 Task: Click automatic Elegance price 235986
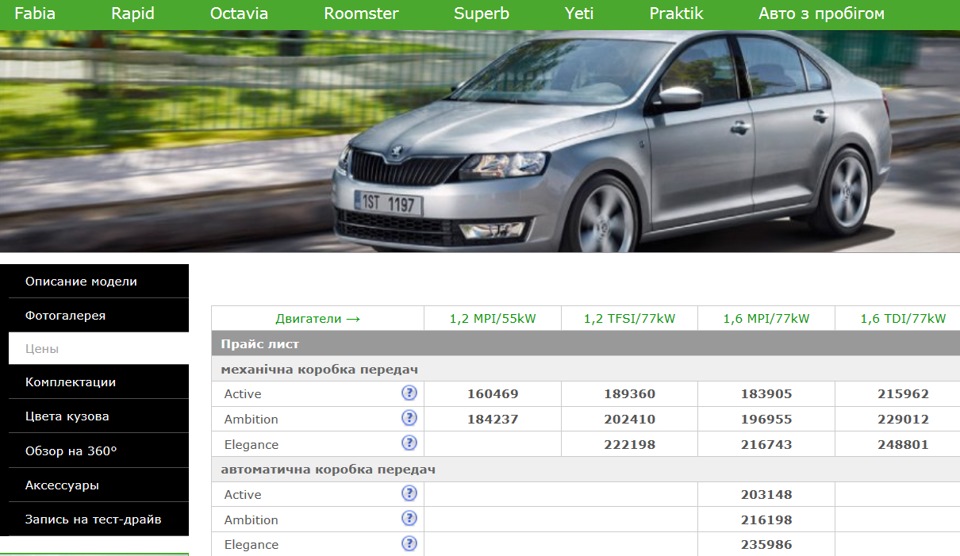coord(767,544)
